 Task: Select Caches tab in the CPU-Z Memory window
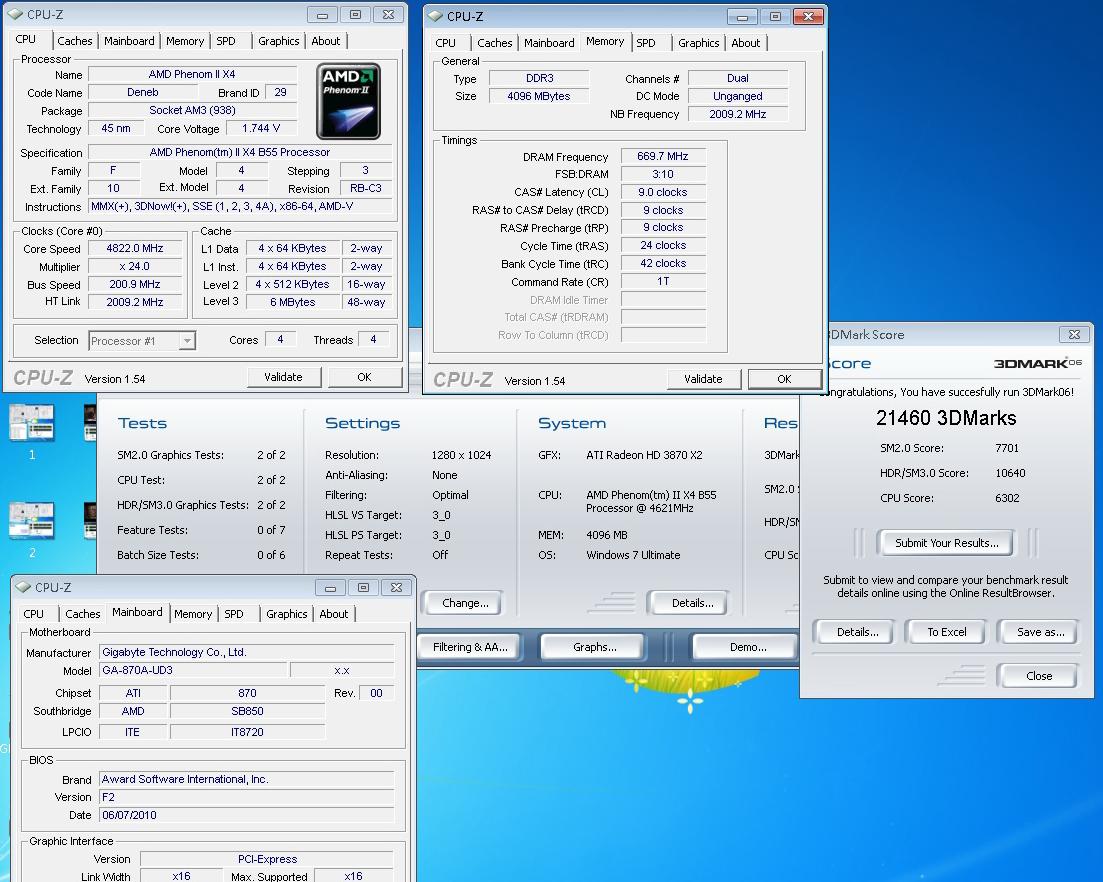(495, 43)
